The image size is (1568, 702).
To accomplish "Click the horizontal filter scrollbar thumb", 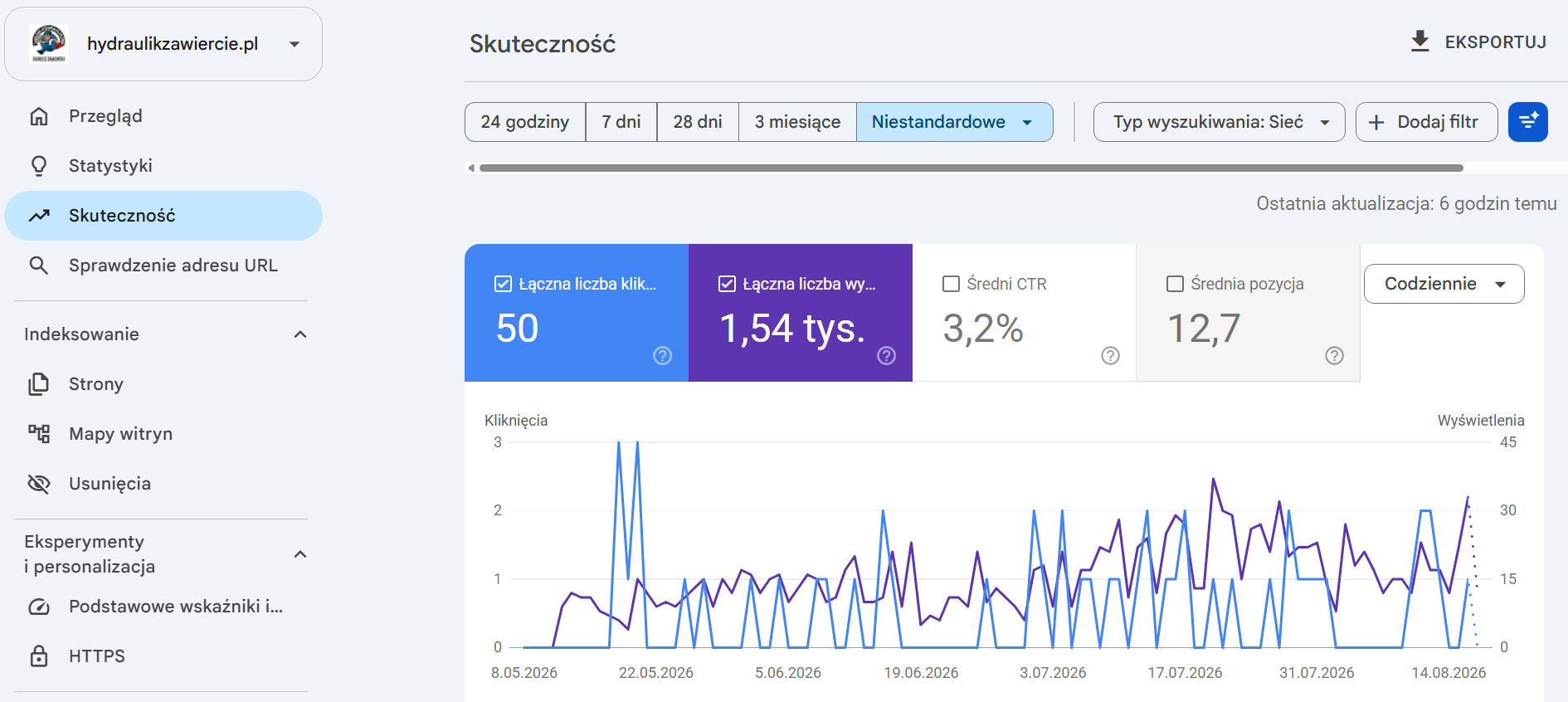I will [x=971, y=168].
